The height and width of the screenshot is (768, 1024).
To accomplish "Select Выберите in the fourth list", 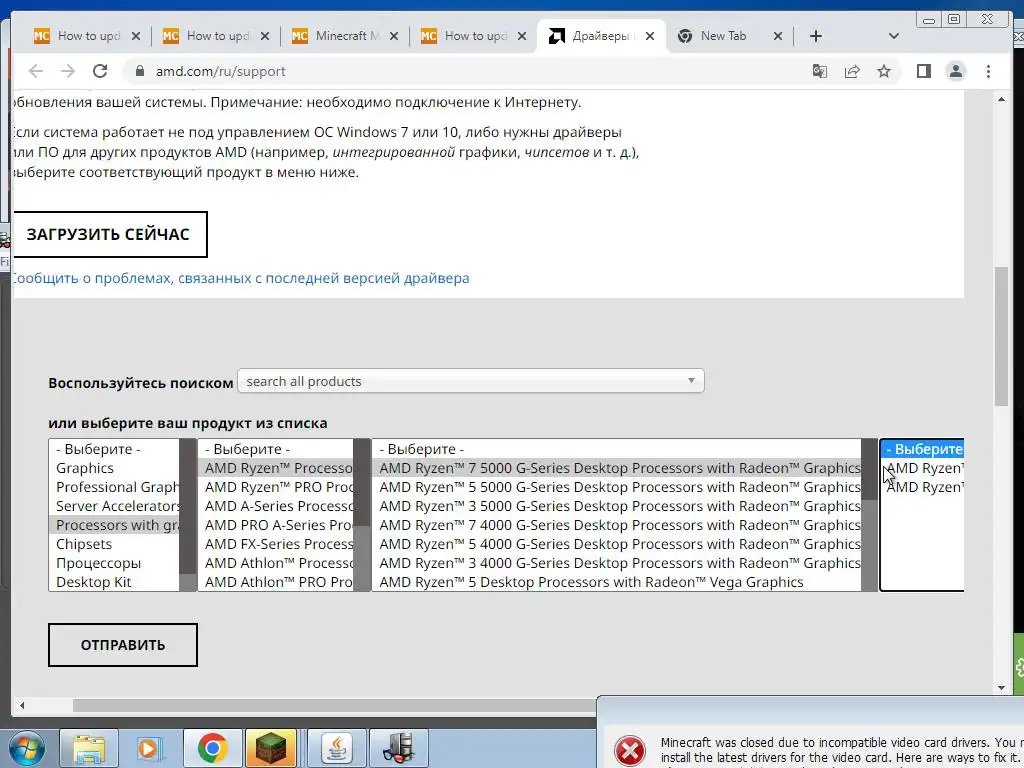I will point(923,449).
